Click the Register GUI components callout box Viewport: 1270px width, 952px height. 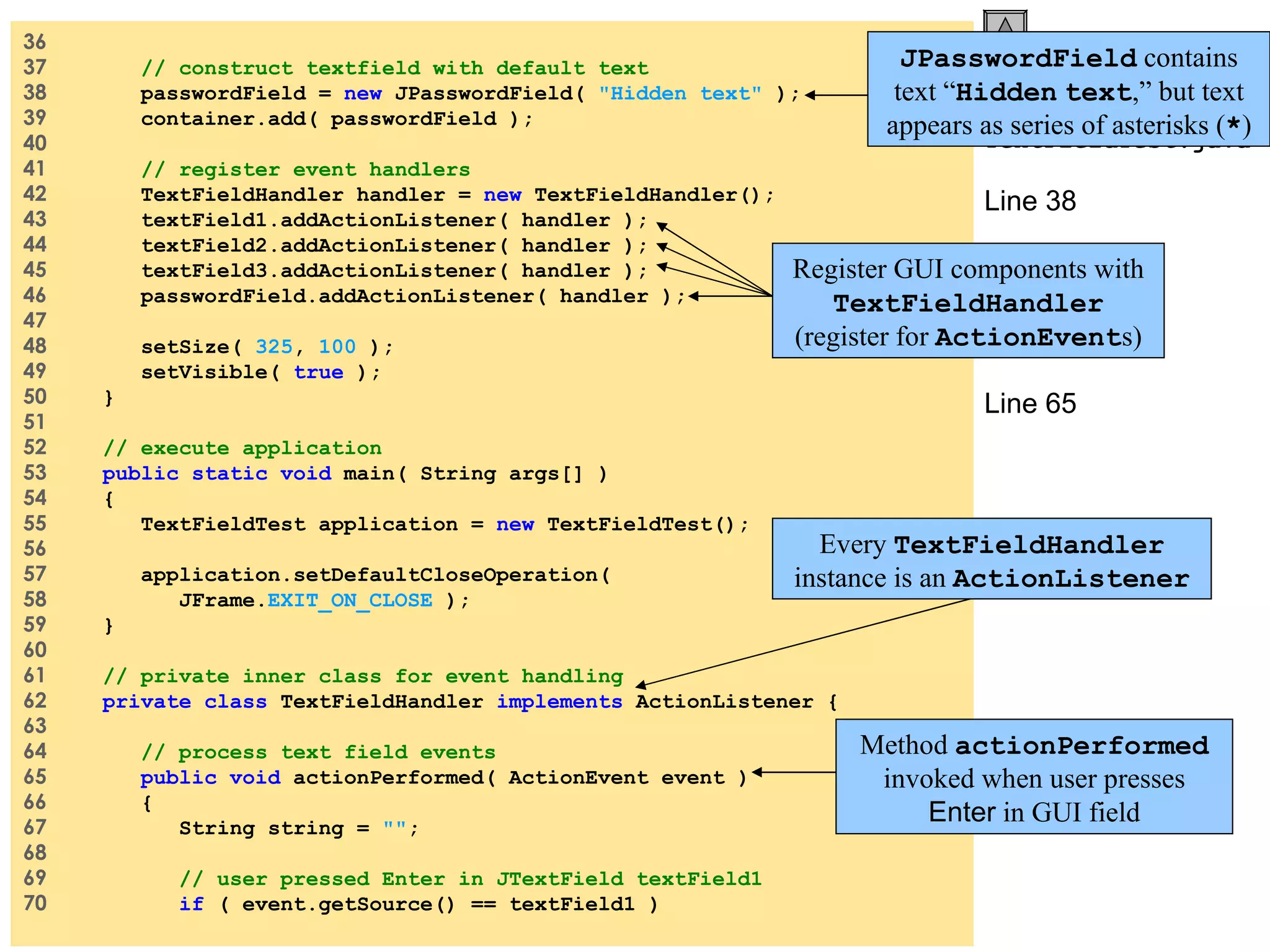pos(967,301)
